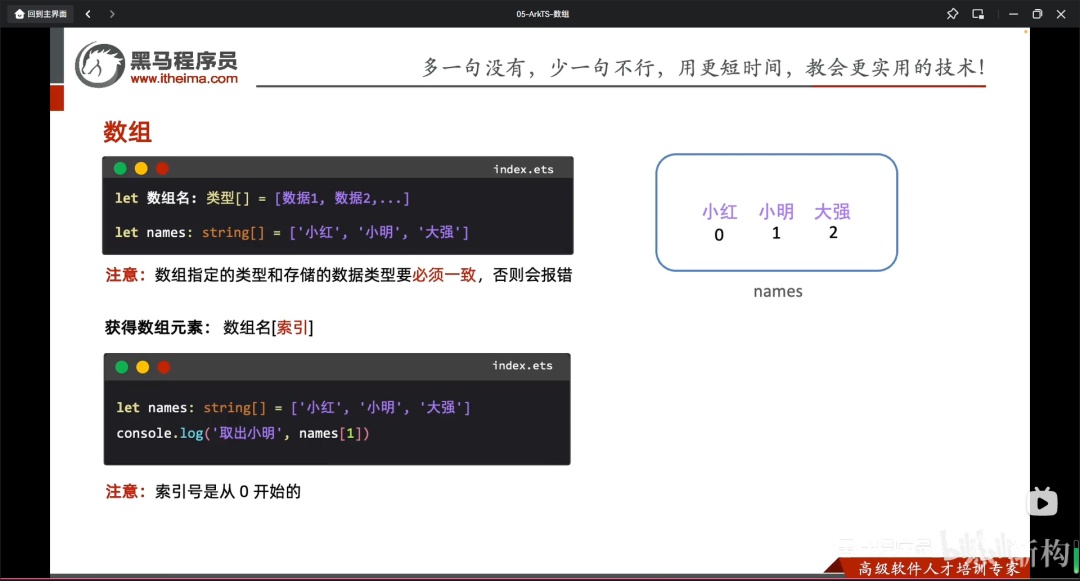
Task: Click the names array diagram box
Action: click(x=776, y=212)
